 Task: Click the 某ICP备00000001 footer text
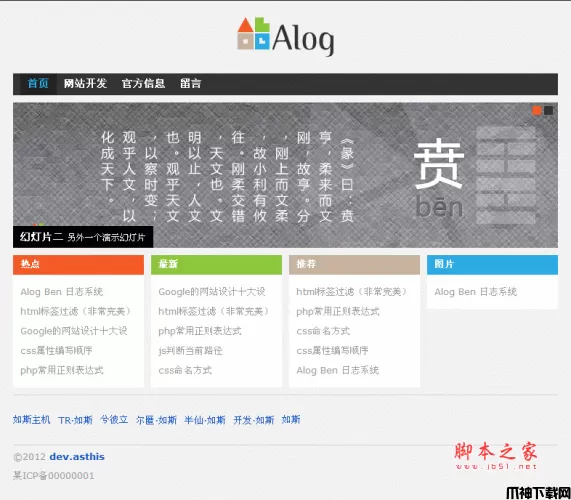point(54,476)
